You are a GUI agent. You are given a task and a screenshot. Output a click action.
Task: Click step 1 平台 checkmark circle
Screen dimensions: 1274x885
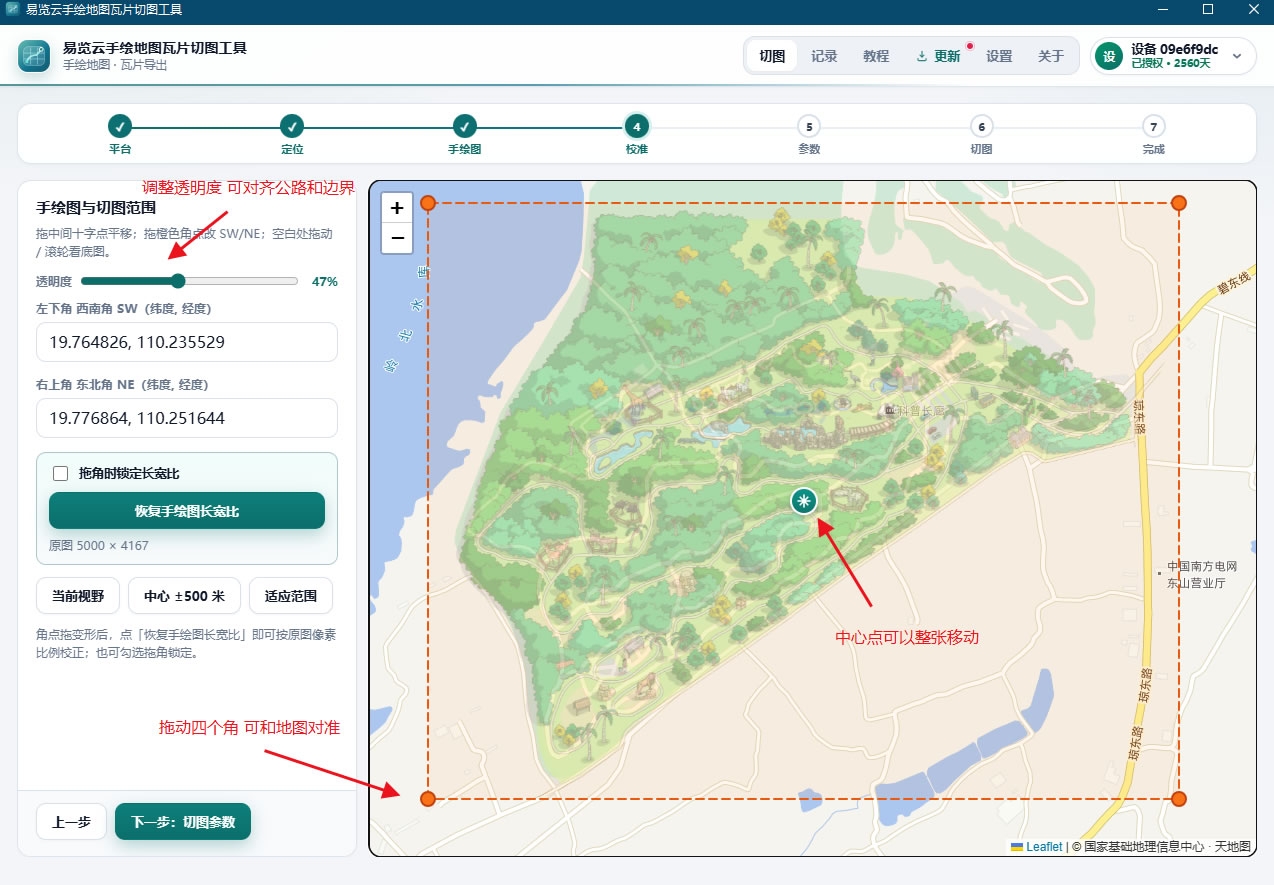pos(120,126)
